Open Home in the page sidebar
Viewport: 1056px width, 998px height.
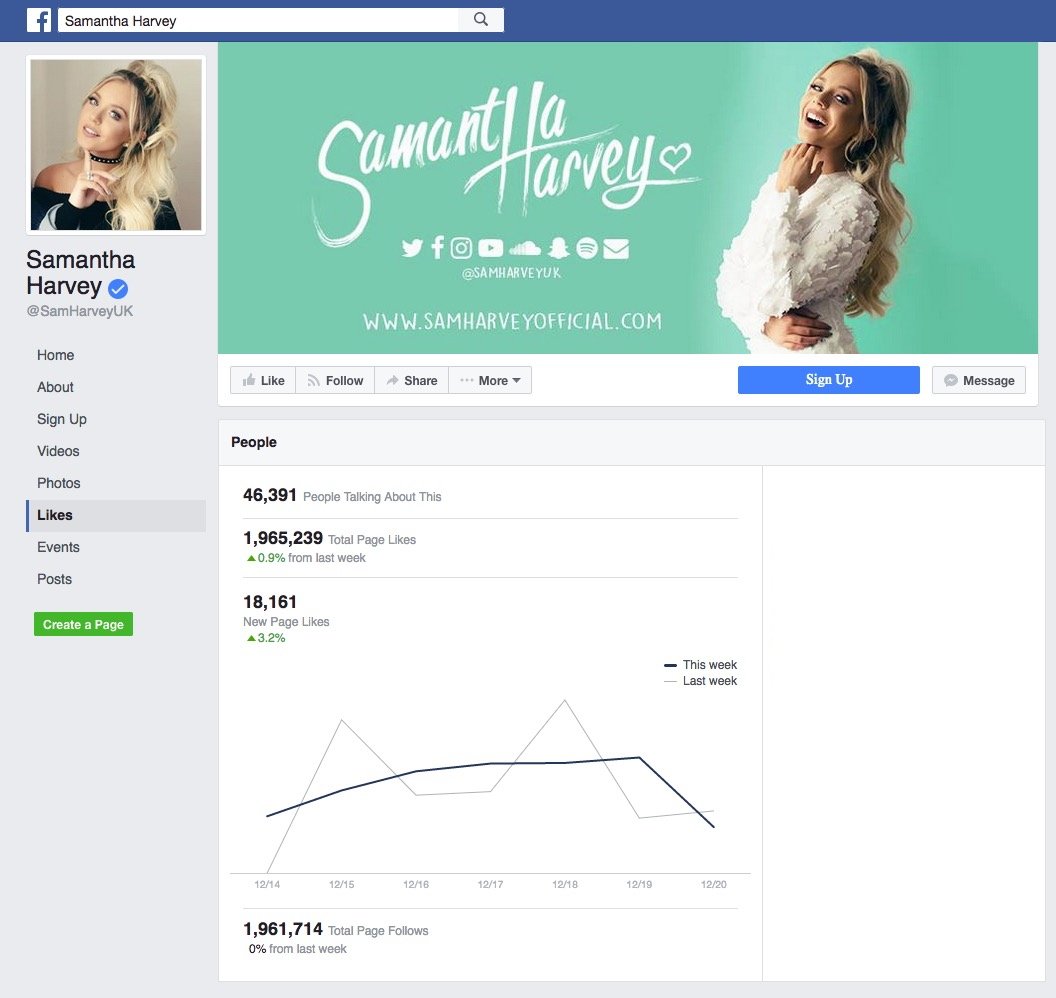click(56, 355)
